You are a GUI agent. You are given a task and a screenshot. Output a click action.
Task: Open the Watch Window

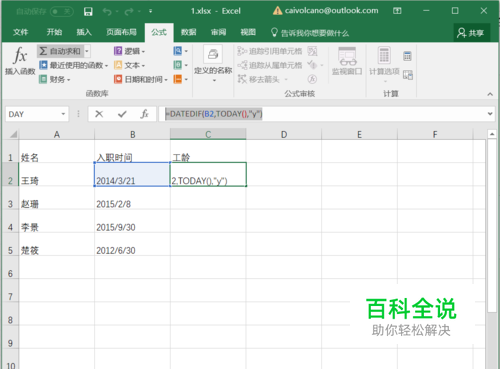pos(347,61)
